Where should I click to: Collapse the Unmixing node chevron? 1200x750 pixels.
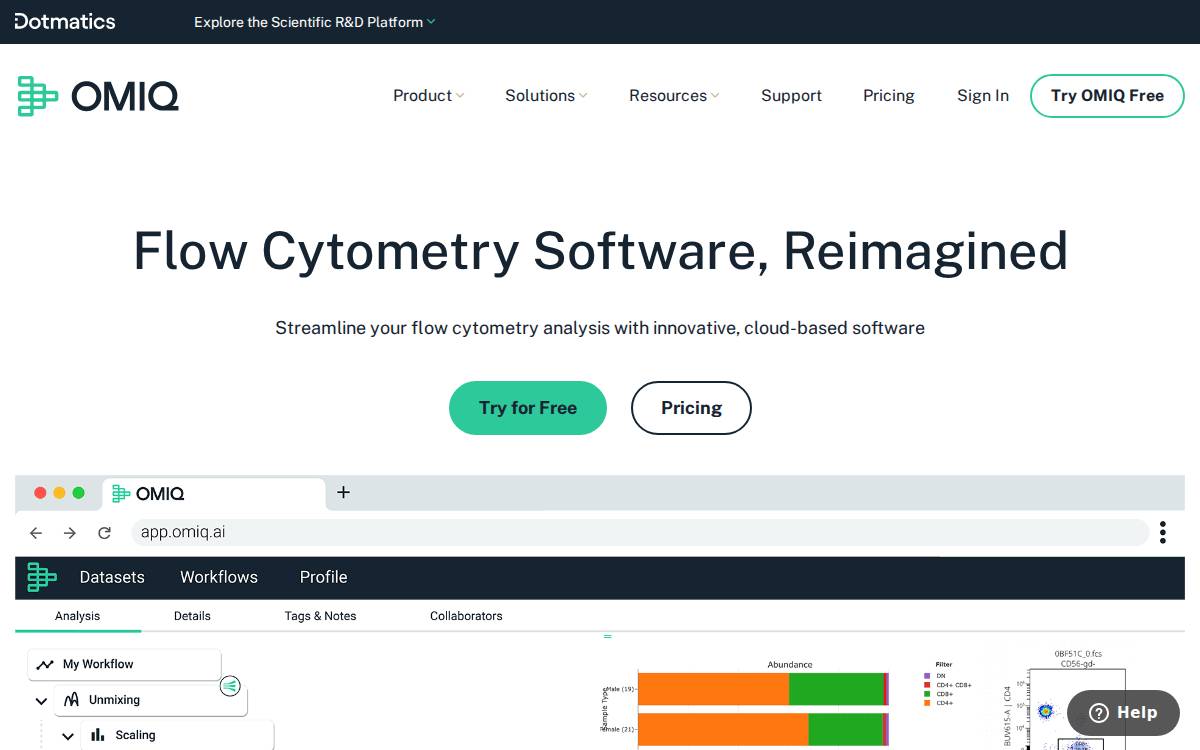[41, 701]
